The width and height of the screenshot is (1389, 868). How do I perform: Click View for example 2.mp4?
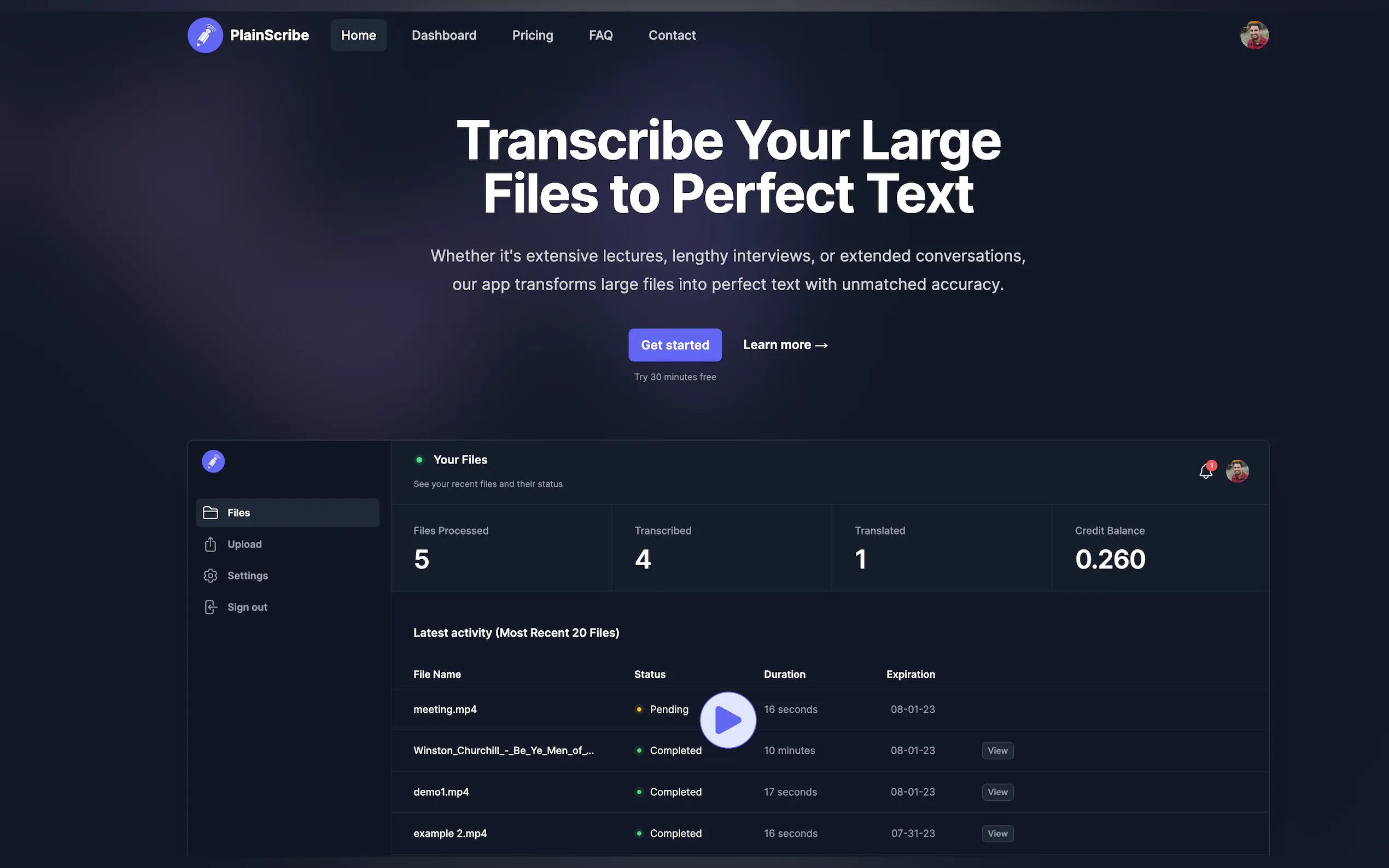[997, 833]
